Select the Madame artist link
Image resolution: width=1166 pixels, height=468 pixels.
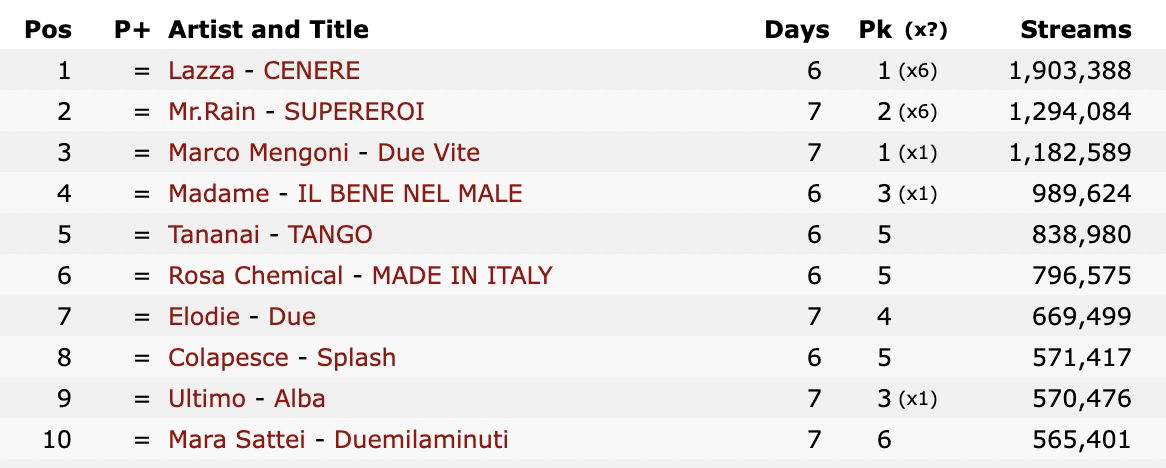pyautogui.click(x=219, y=193)
